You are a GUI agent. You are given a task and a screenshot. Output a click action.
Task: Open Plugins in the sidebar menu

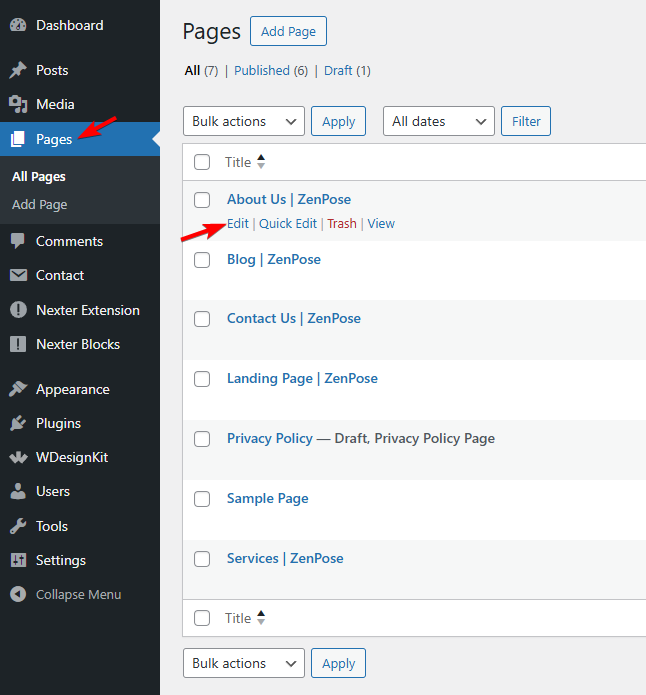[59, 423]
